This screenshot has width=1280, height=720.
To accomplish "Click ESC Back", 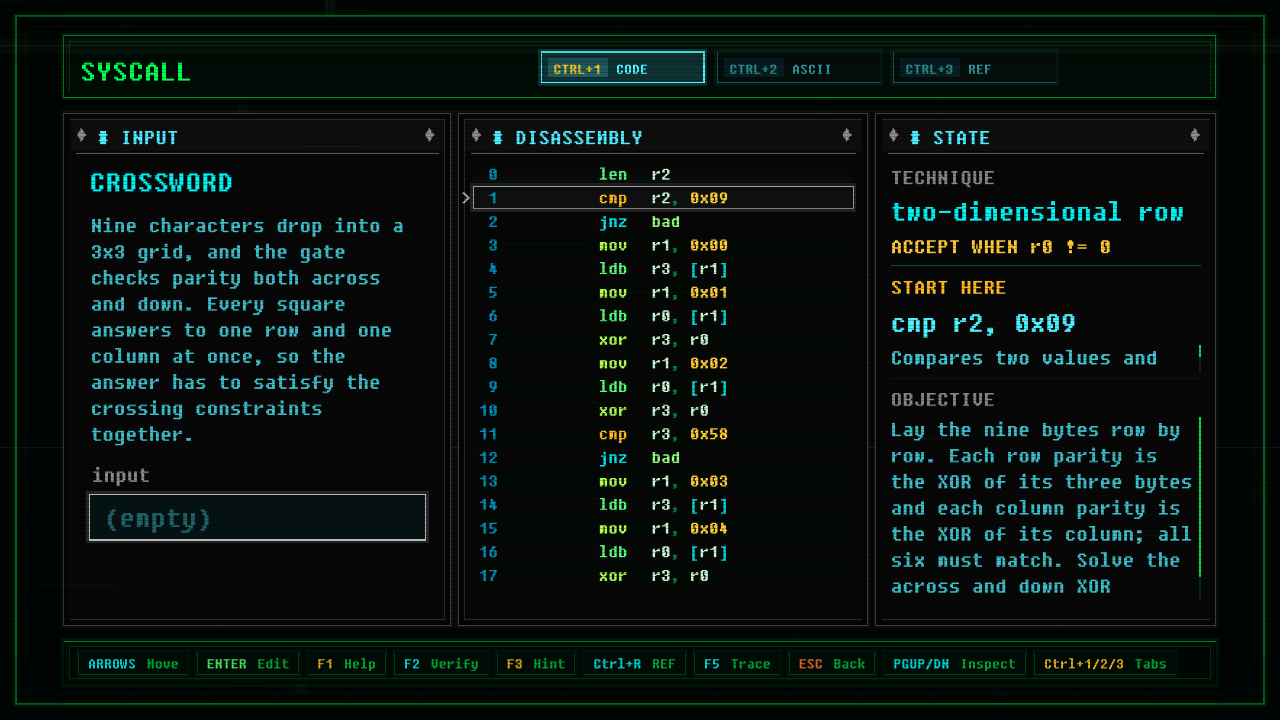I will click(832, 664).
